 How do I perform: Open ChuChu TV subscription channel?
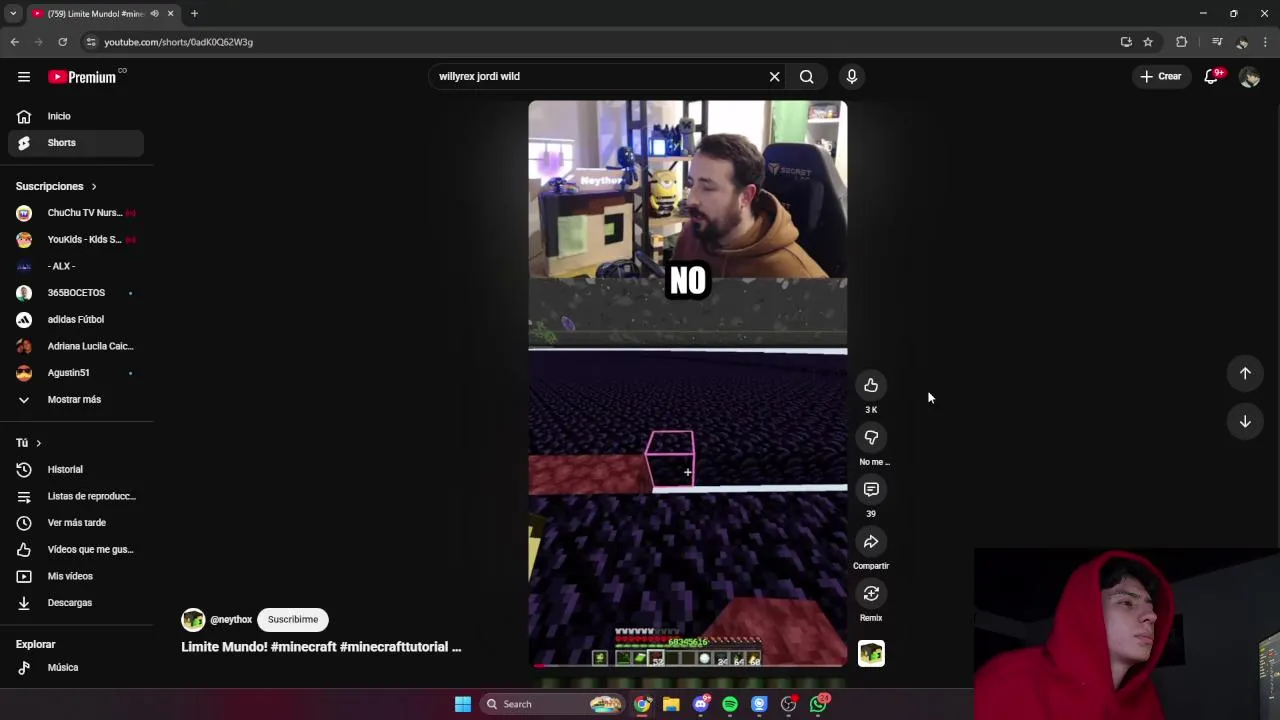[76, 213]
